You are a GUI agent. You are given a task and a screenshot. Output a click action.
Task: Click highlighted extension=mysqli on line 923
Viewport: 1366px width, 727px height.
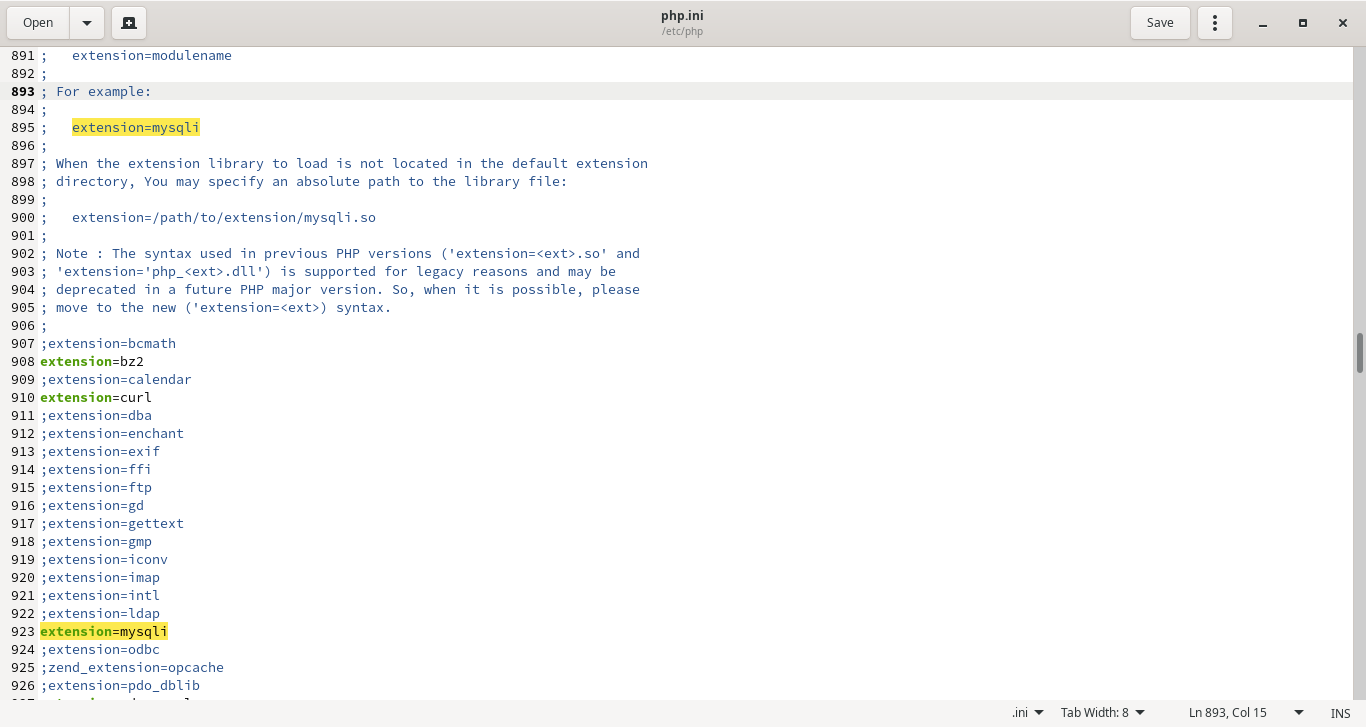point(104,631)
